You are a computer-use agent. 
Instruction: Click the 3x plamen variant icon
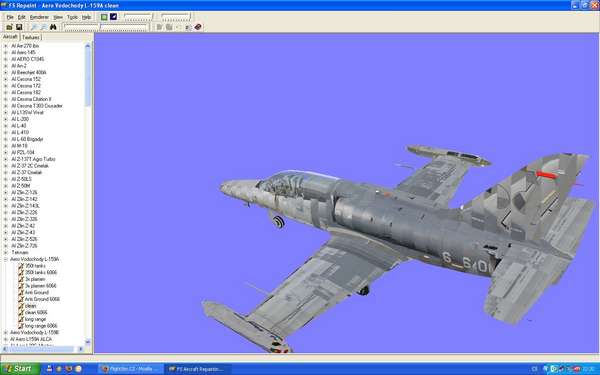(x=21, y=279)
